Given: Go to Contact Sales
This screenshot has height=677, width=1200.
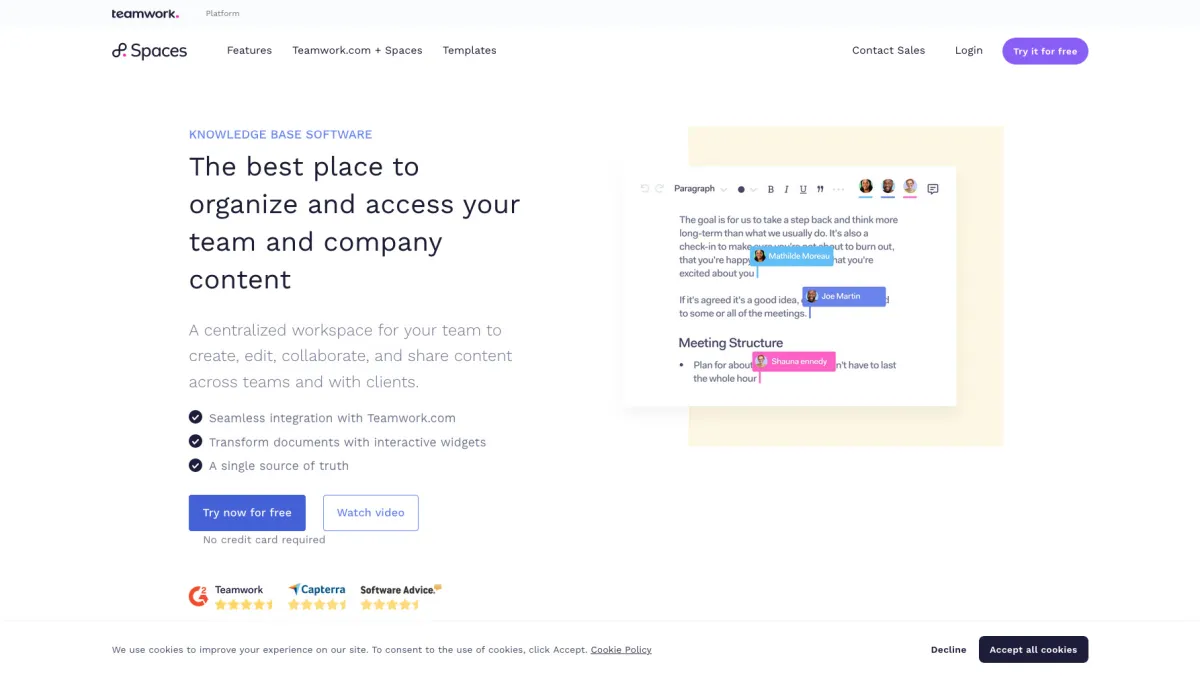Looking at the screenshot, I should 888,50.
